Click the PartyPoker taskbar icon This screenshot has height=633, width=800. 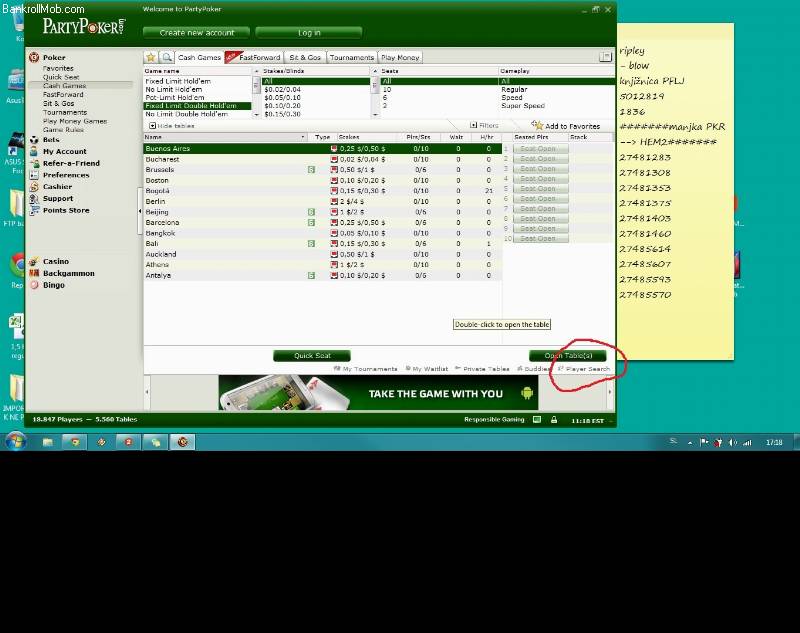183,442
